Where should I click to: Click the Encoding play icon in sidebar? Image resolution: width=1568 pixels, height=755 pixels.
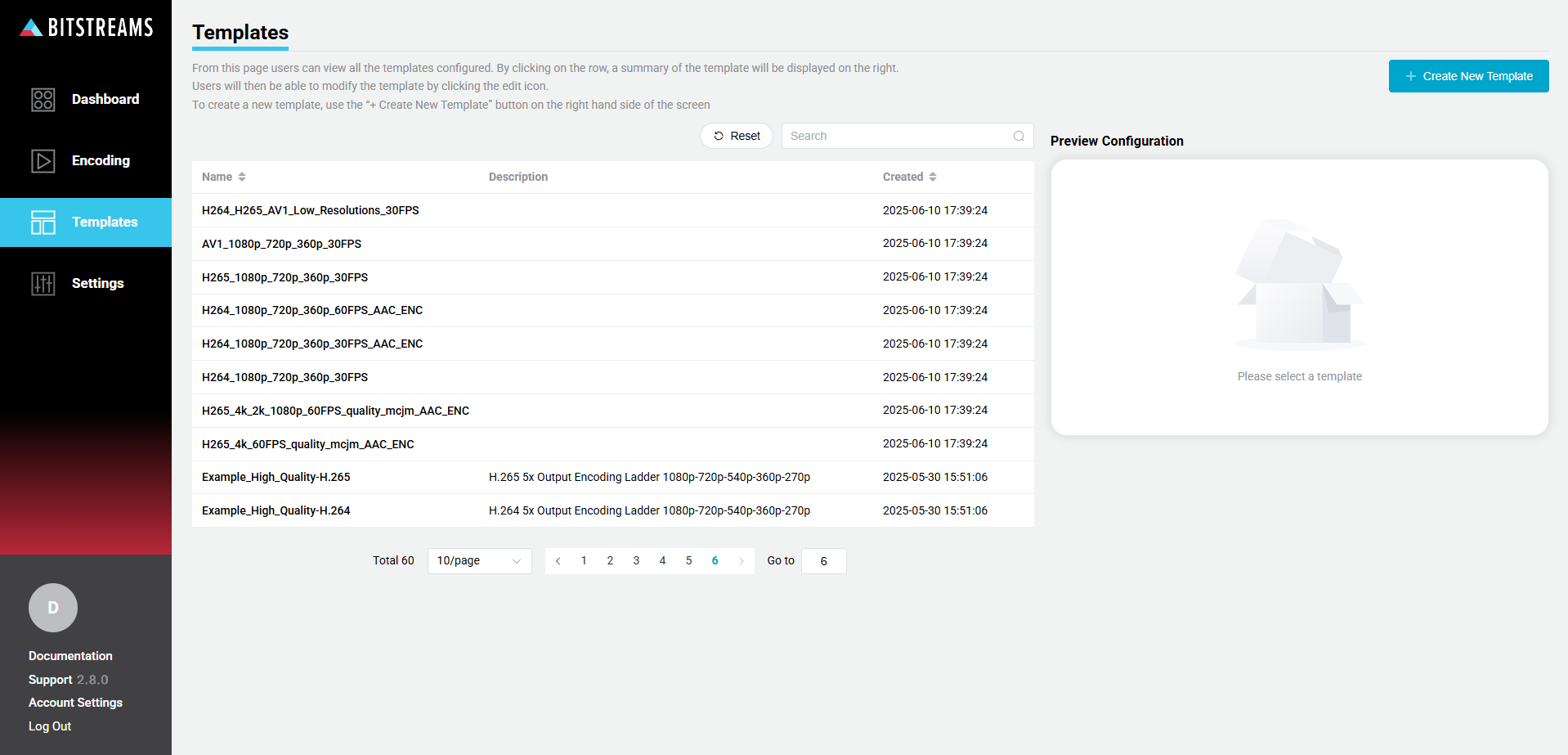point(43,161)
